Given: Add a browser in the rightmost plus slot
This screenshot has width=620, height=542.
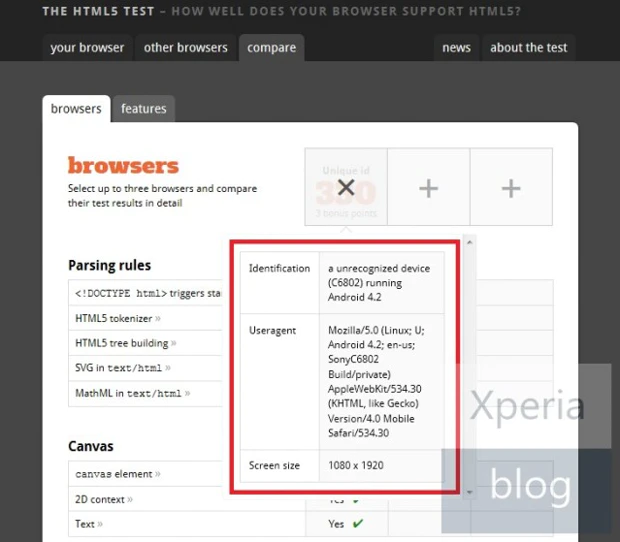Looking at the screenshot, I should [x=511, y=187].
